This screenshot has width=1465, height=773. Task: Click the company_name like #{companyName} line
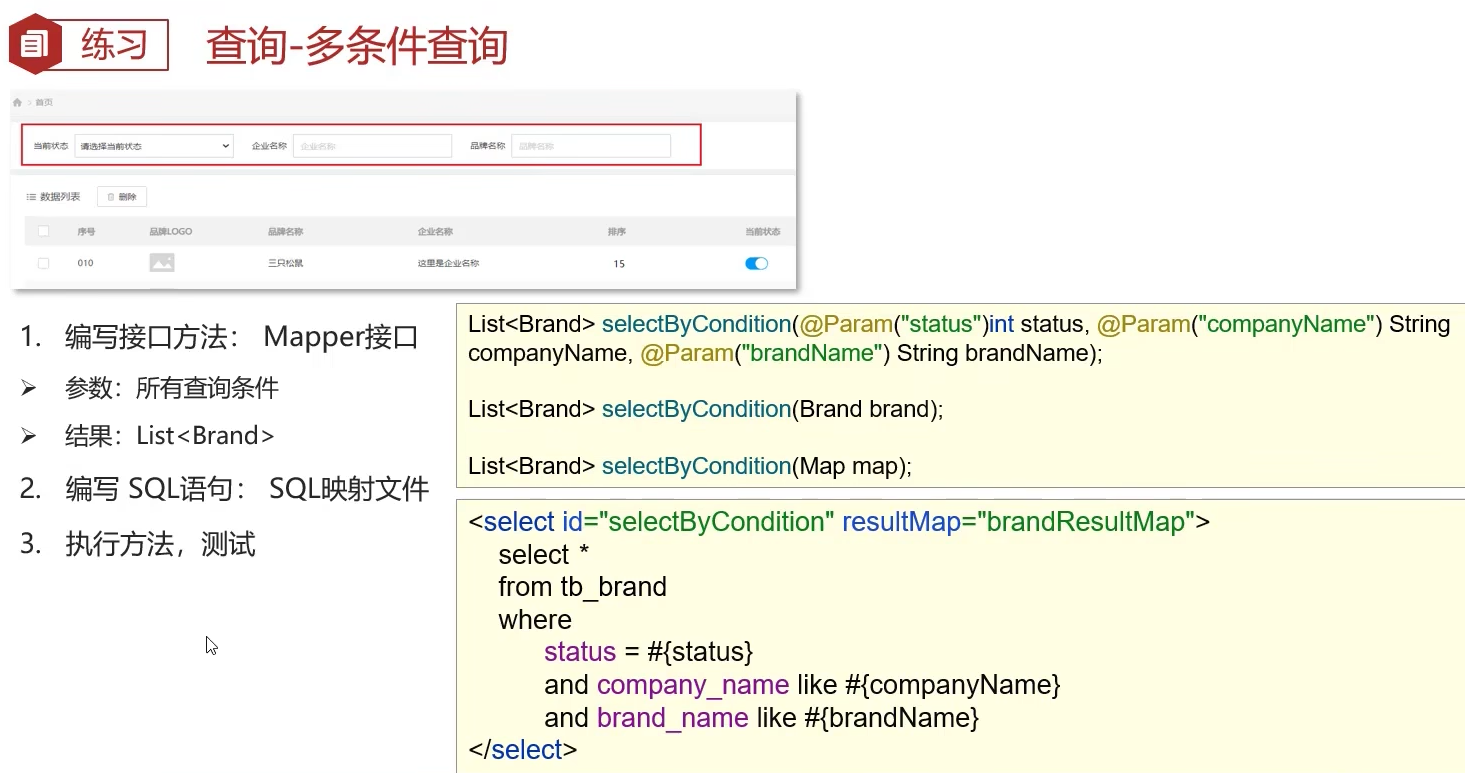pos(802,685)
